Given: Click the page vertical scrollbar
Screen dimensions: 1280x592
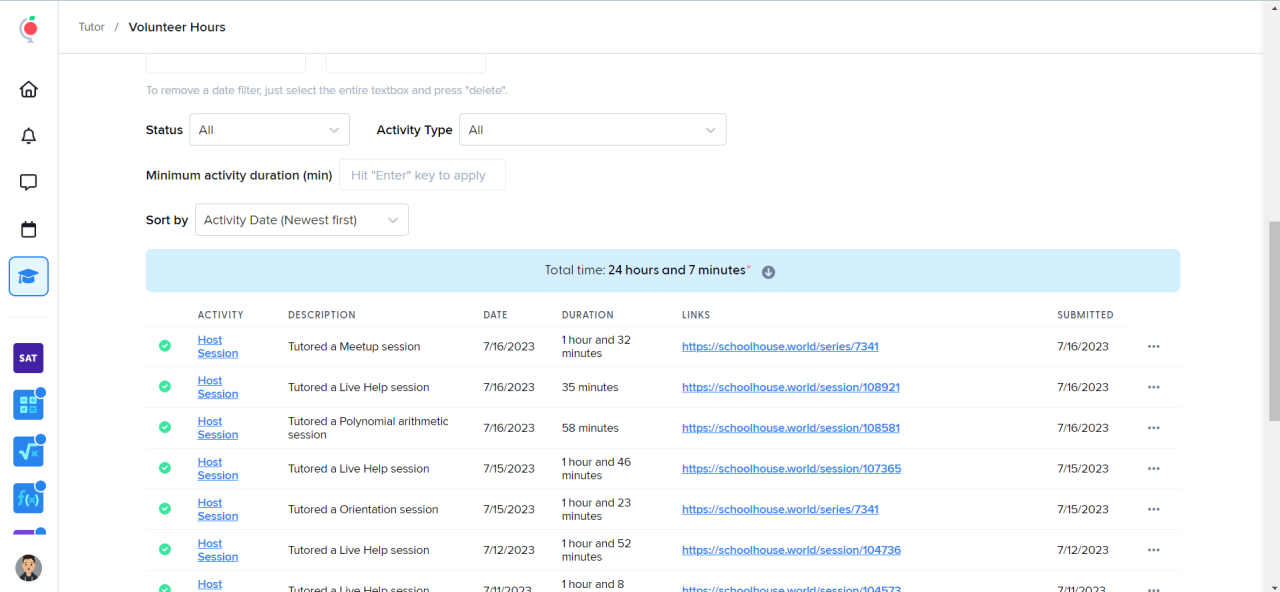Looking at the screenshot, I should click(x=1274, y=320).
